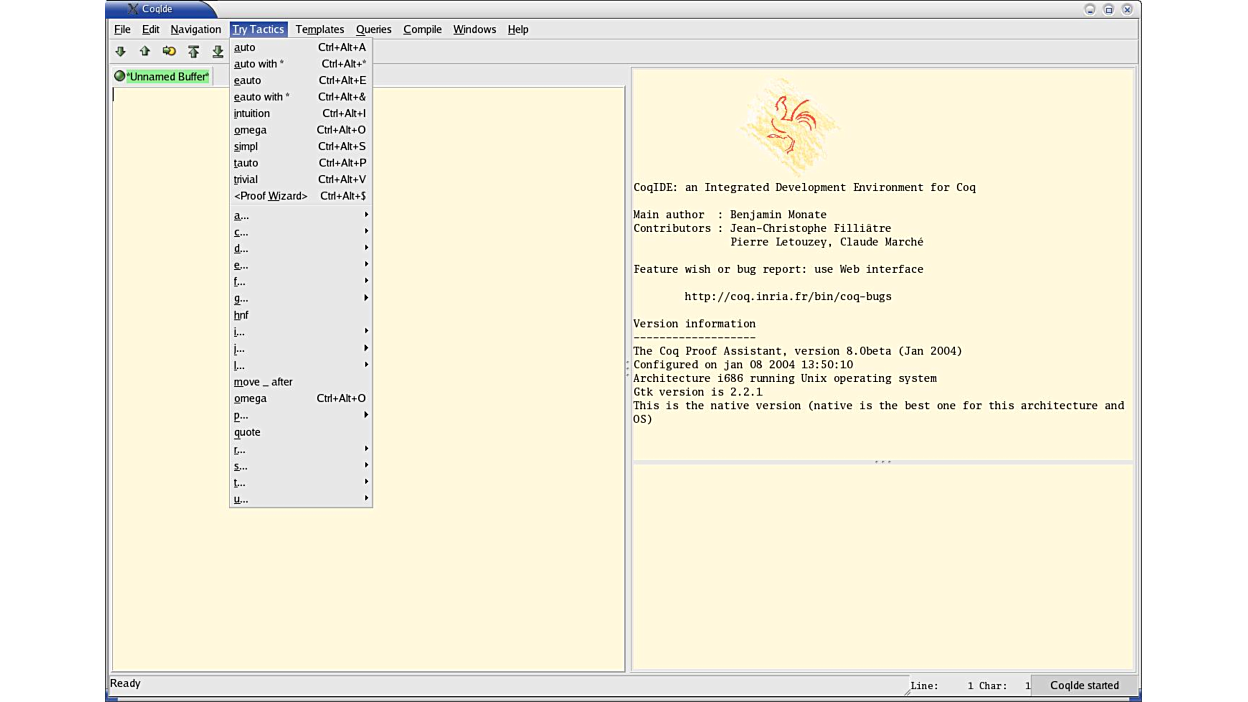Expand the "a..." tactics submenu
Screen dimensions: 1248x702
pos(300,215)
